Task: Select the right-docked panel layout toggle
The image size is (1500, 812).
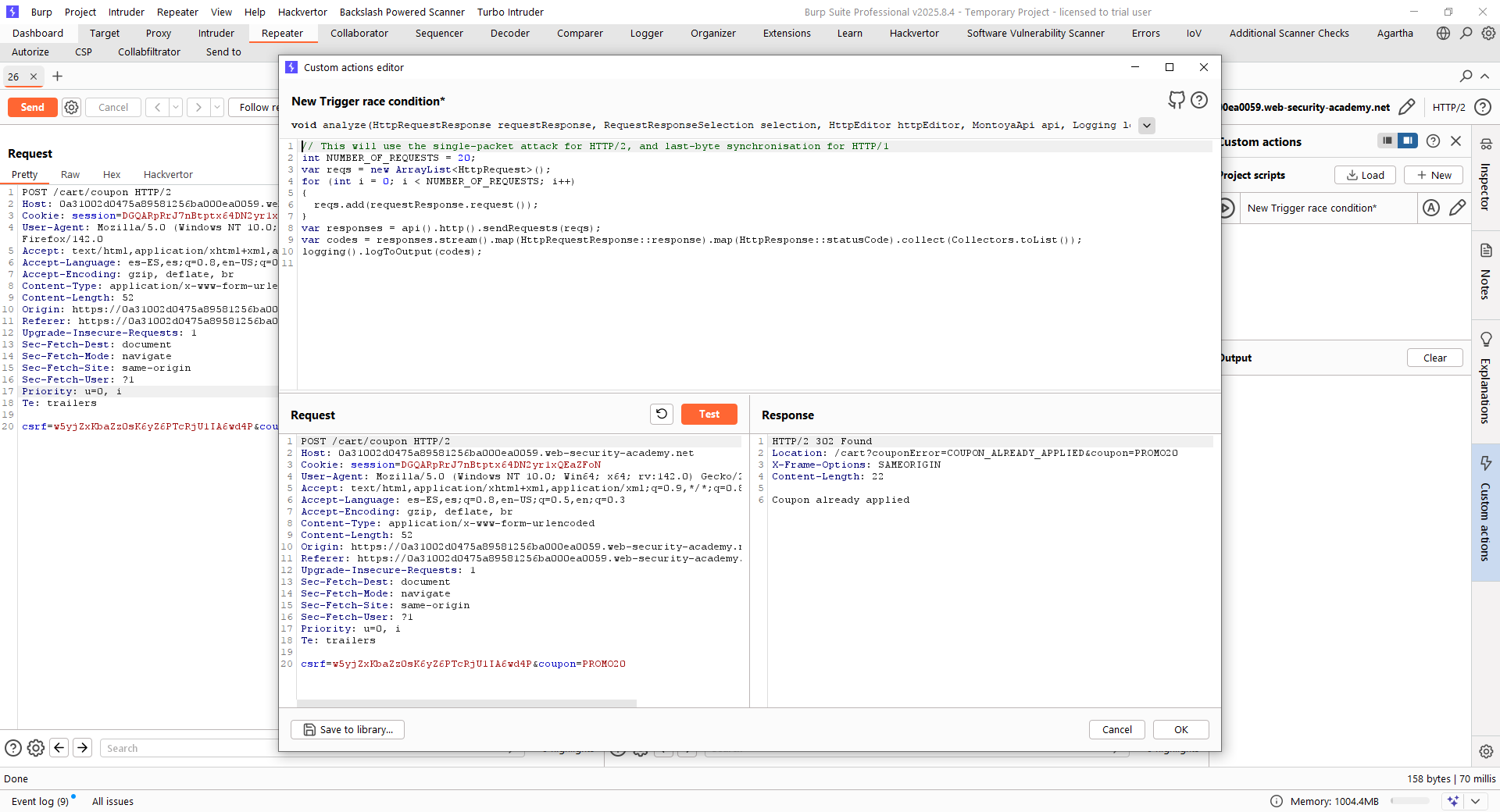Action: tap(1407, 141)
